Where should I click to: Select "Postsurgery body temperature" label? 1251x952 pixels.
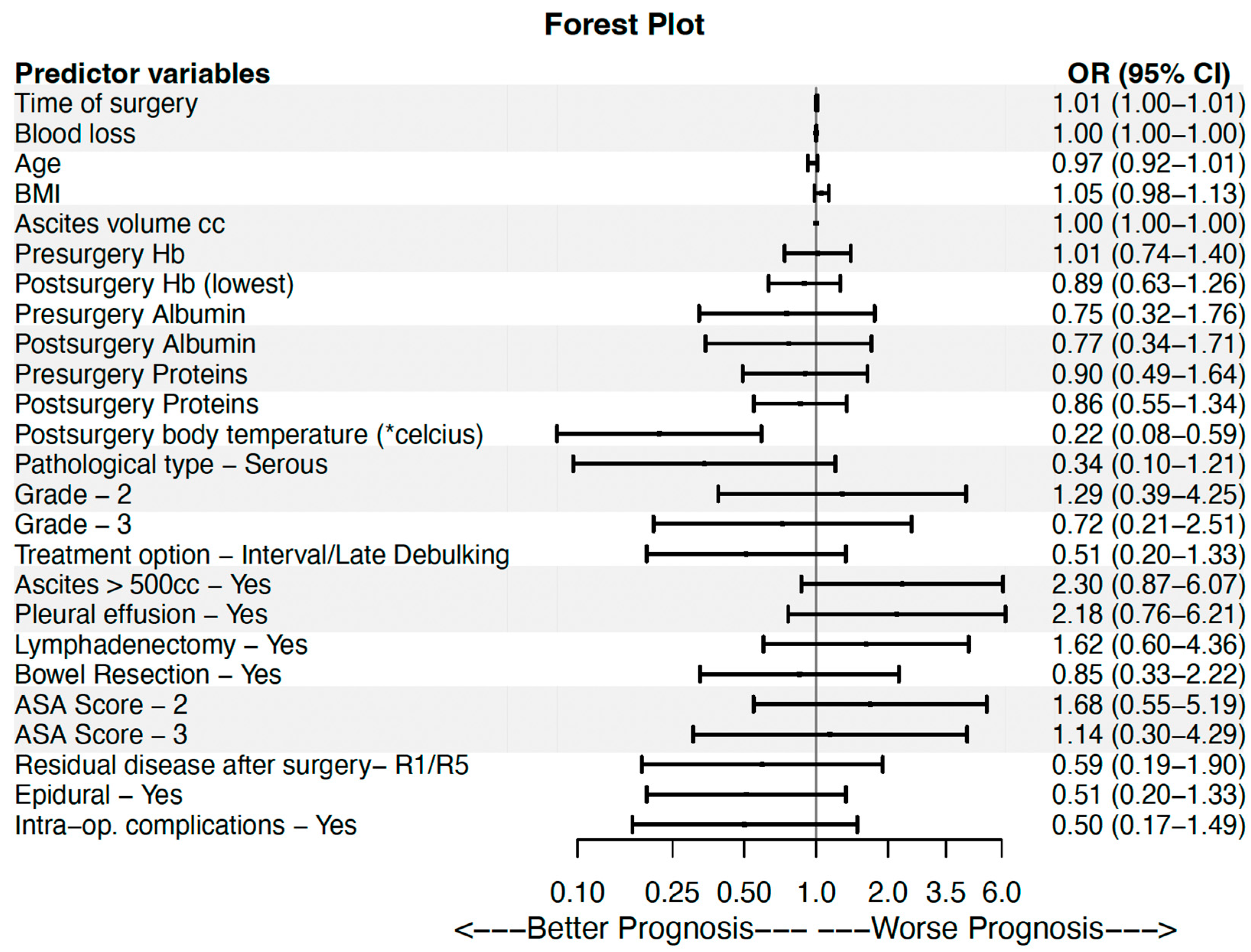tap(249, 435)
